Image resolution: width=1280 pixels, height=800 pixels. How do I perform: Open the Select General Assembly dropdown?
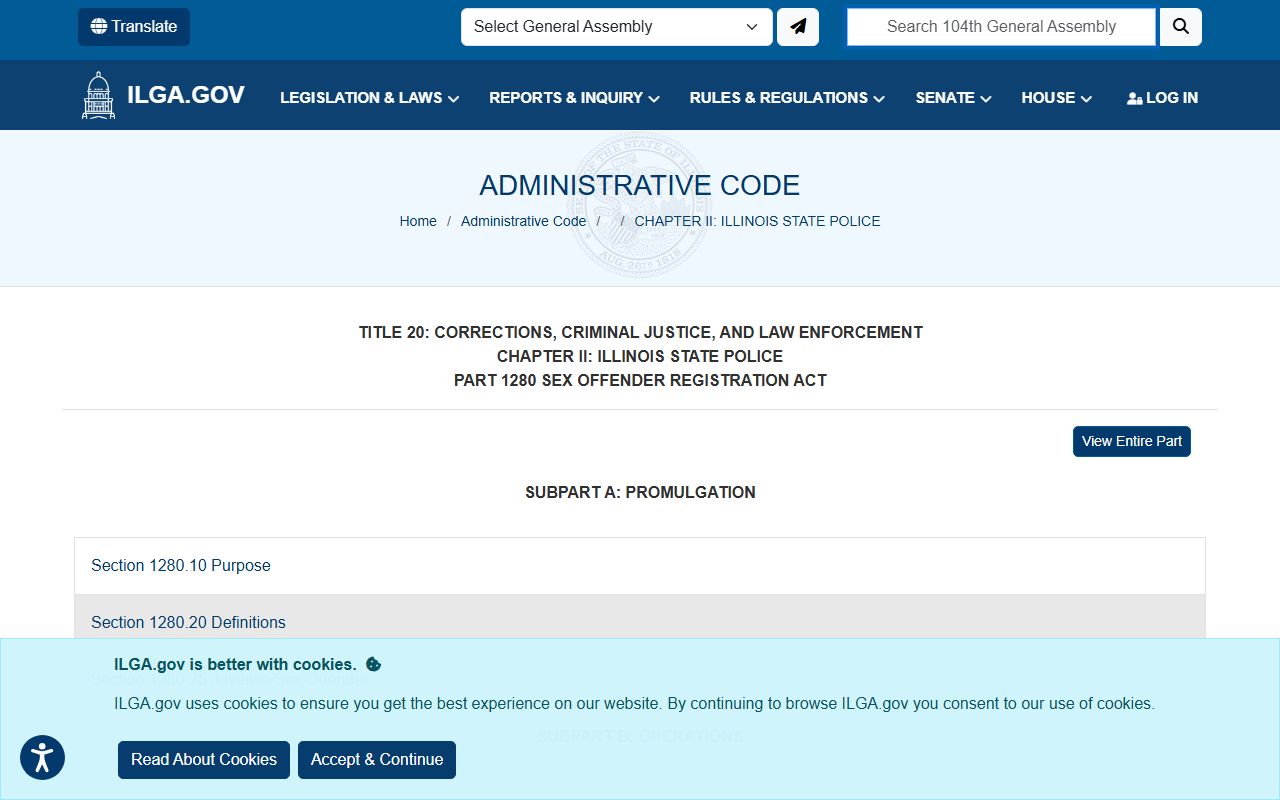coord(617,27)
